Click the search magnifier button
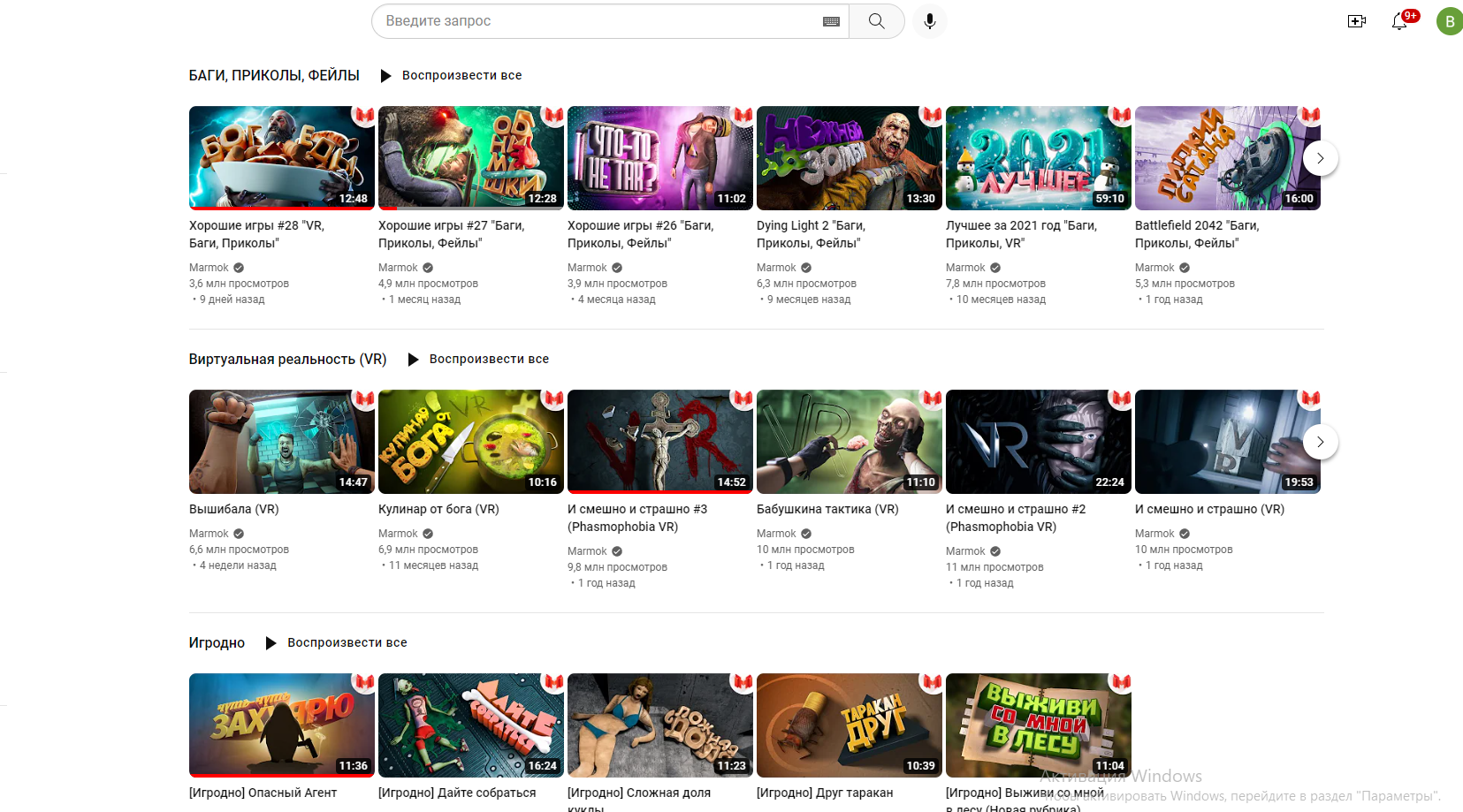 pos(876,21)
